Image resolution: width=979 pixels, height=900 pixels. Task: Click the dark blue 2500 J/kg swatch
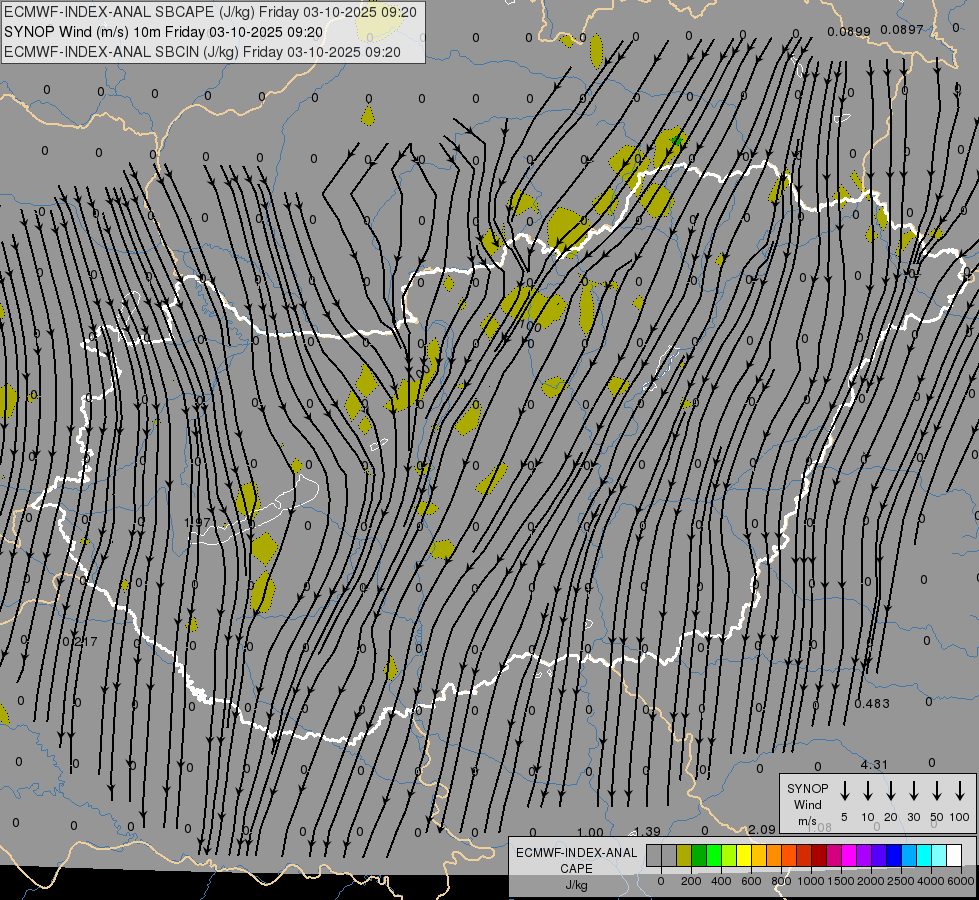tap(894, 856)
